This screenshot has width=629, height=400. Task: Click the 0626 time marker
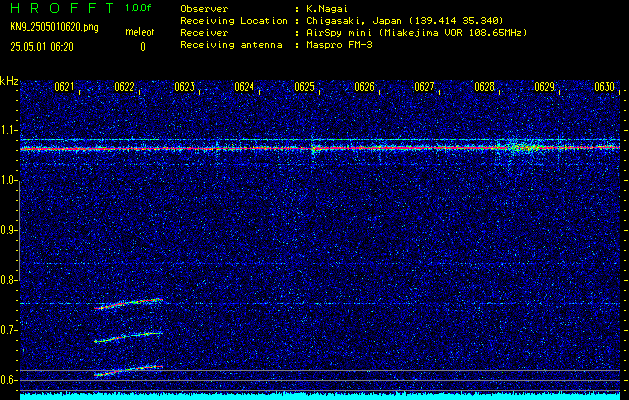pyautogui.click(x=365, y=87)
